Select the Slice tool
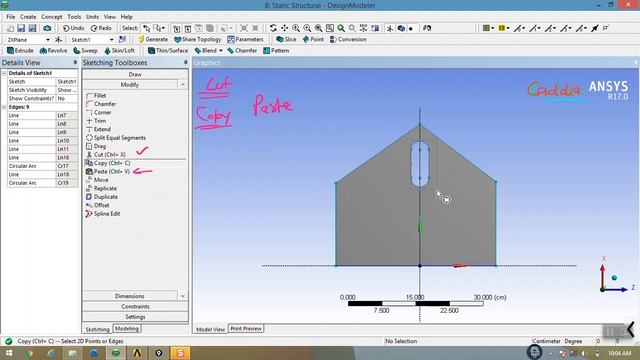The width and height of the screenshot is (640, 360). point(286,40)
